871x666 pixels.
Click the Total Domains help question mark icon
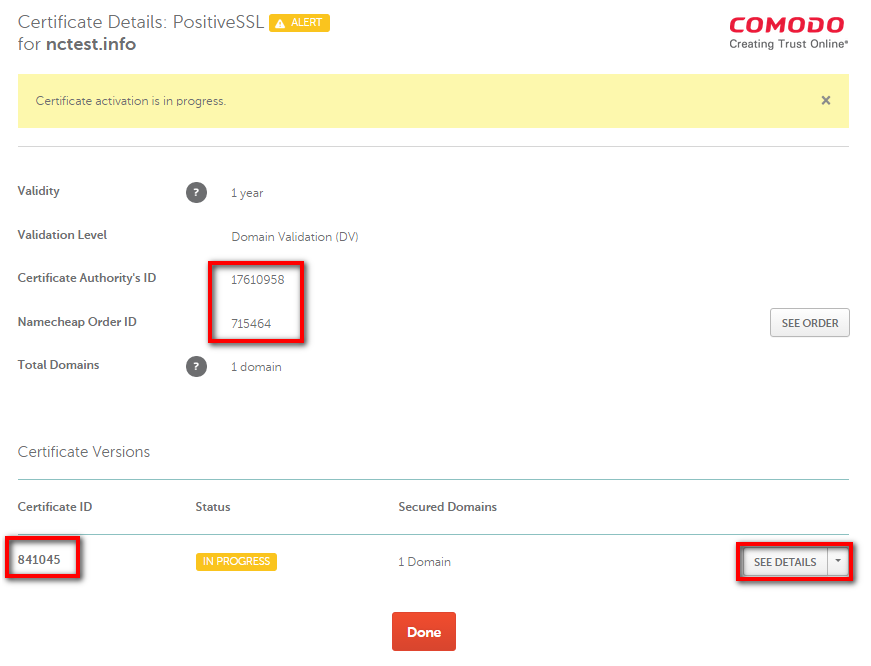(x=196, y=367)
